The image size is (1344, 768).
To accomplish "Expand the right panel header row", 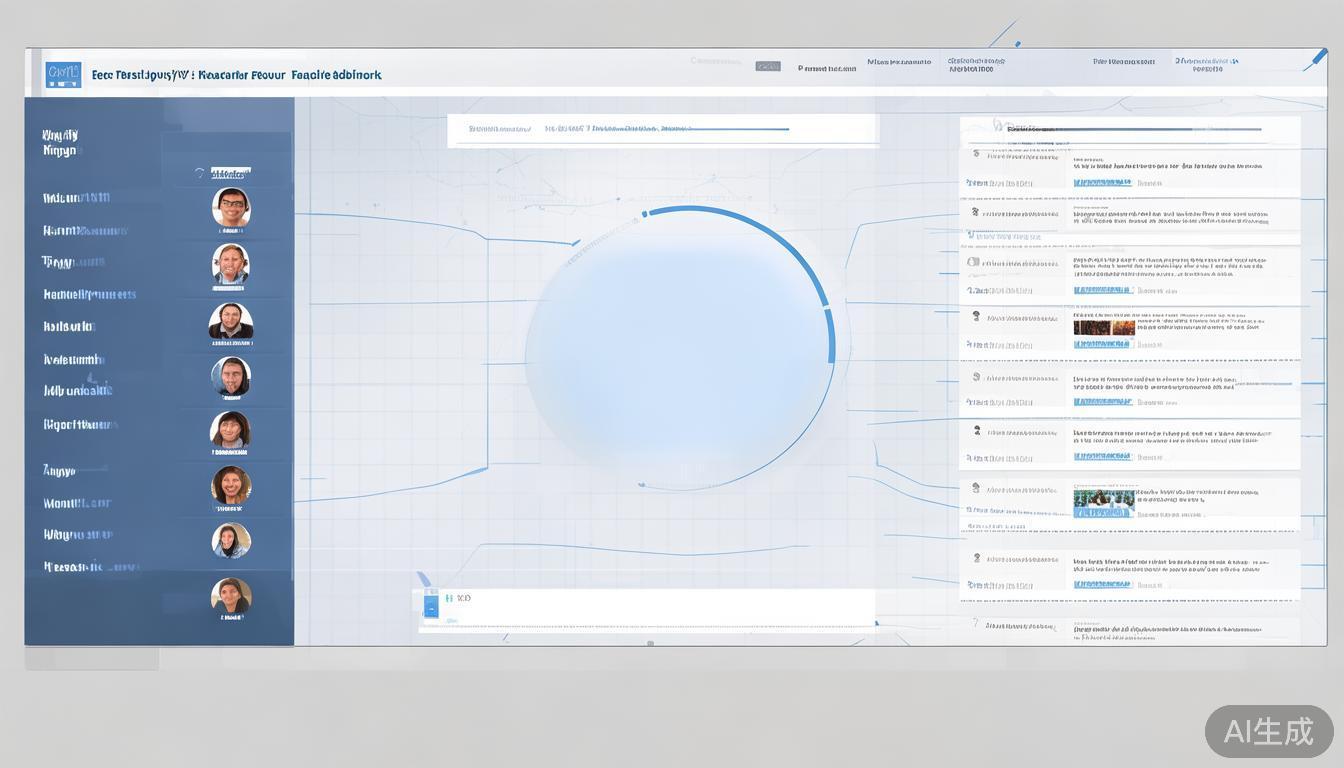I will point(1130,128).
